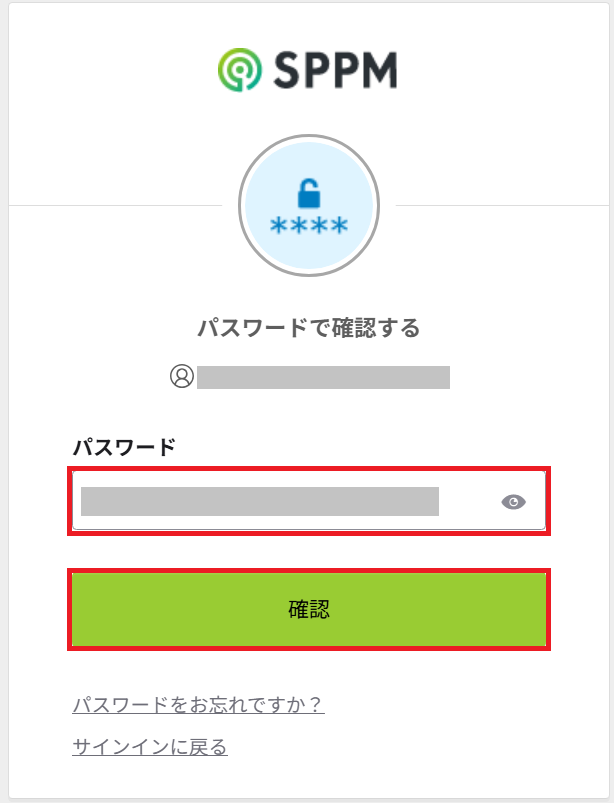Screen dimensions: 614x803
Task: Click the パスワード field label
Action: [124, 447]
